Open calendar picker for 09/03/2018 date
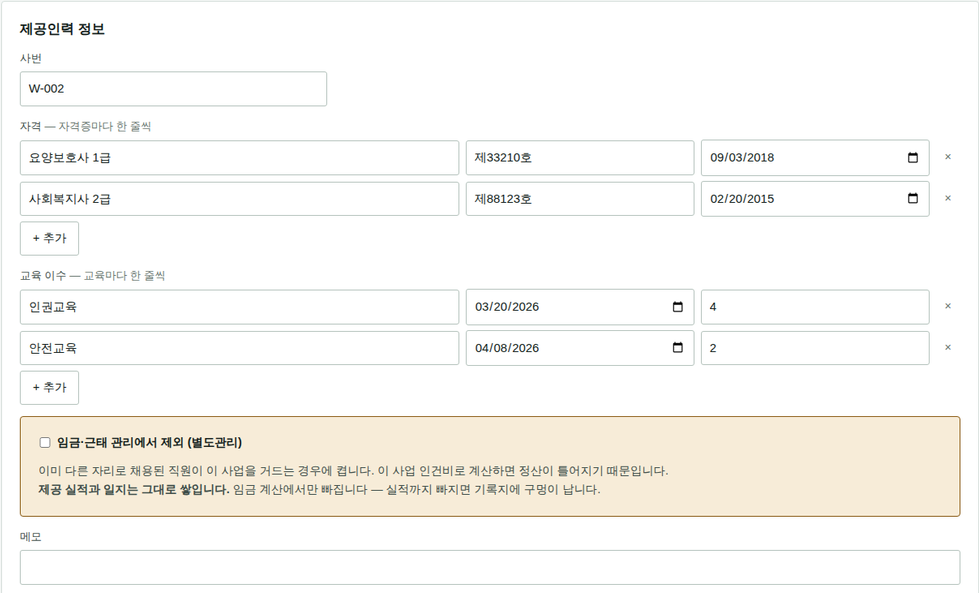Screen dimensions: 979x593 pos(912,157)
